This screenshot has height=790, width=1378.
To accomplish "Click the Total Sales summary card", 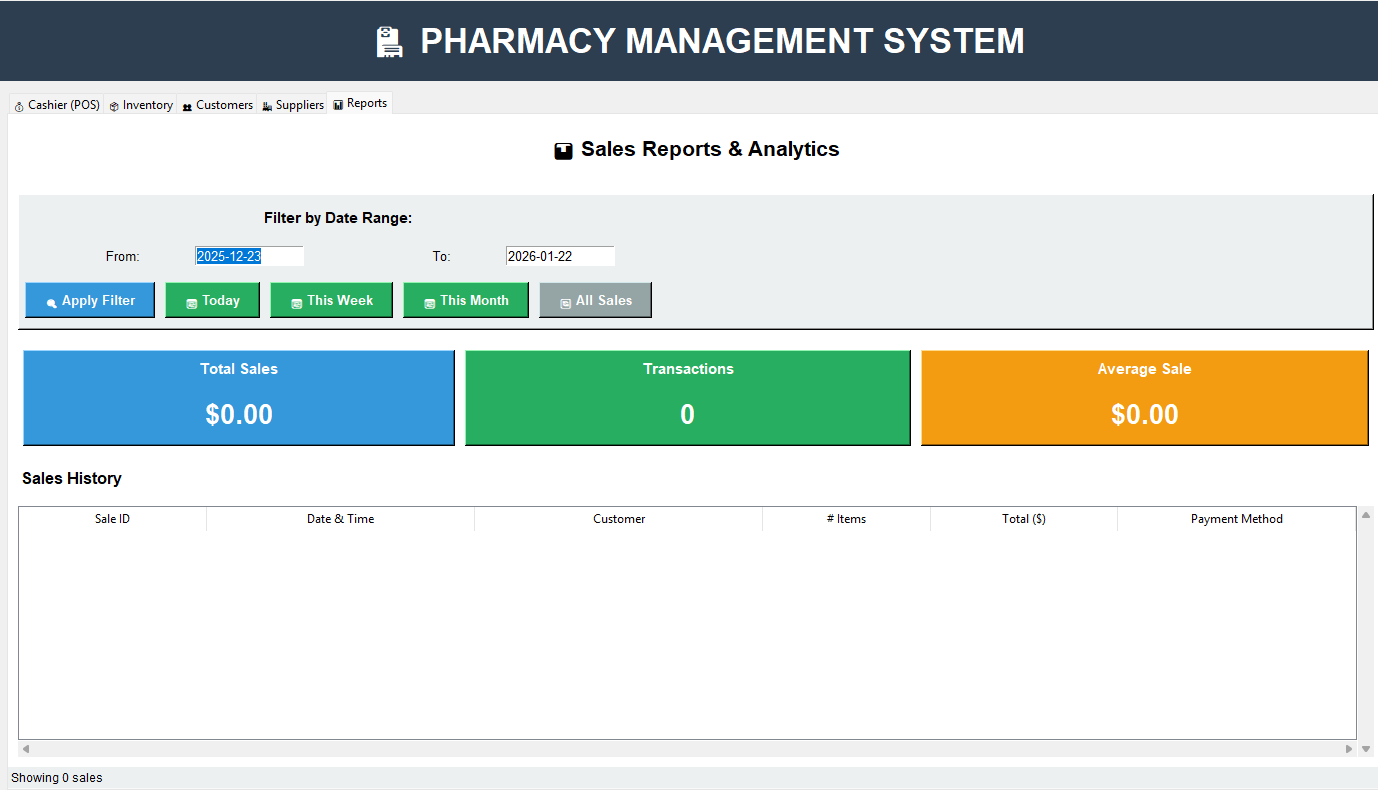I will coord(238,397).
